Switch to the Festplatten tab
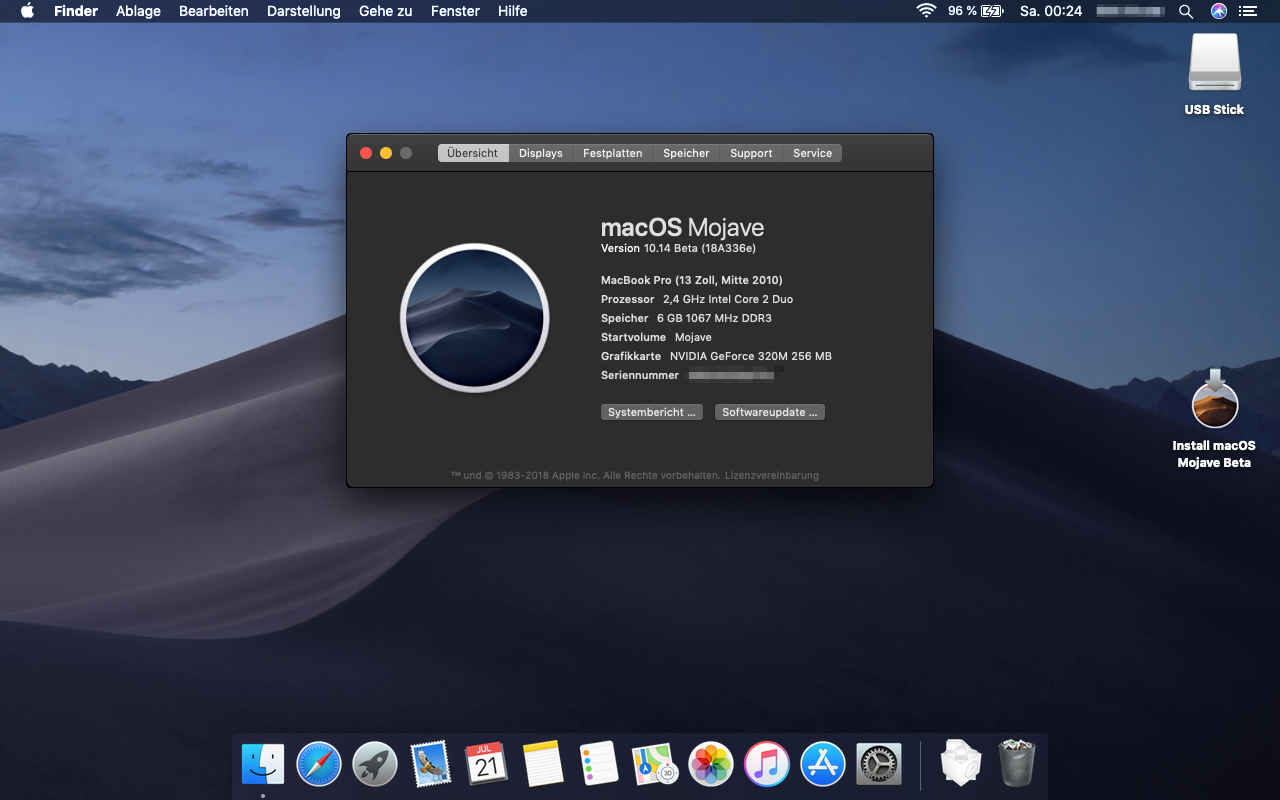The image size is (1280, 800). point(613,153)
